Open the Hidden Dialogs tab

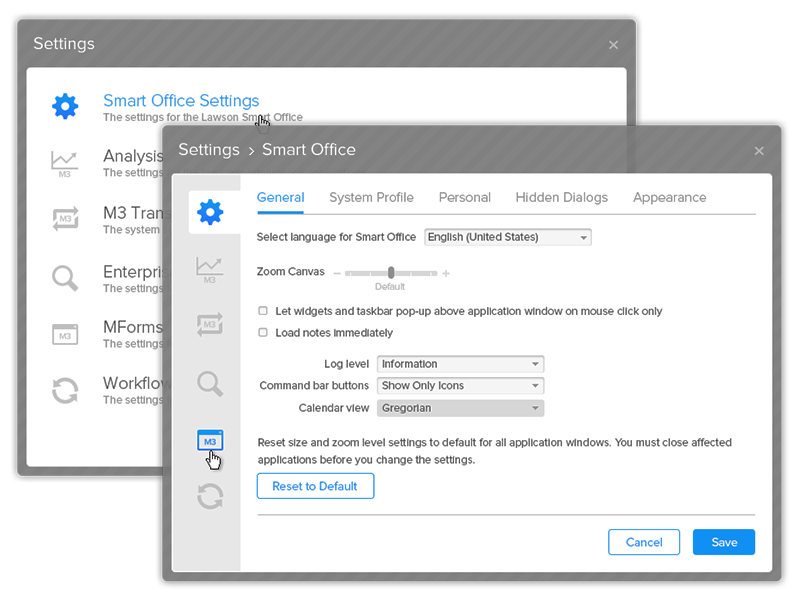point(562,197)
